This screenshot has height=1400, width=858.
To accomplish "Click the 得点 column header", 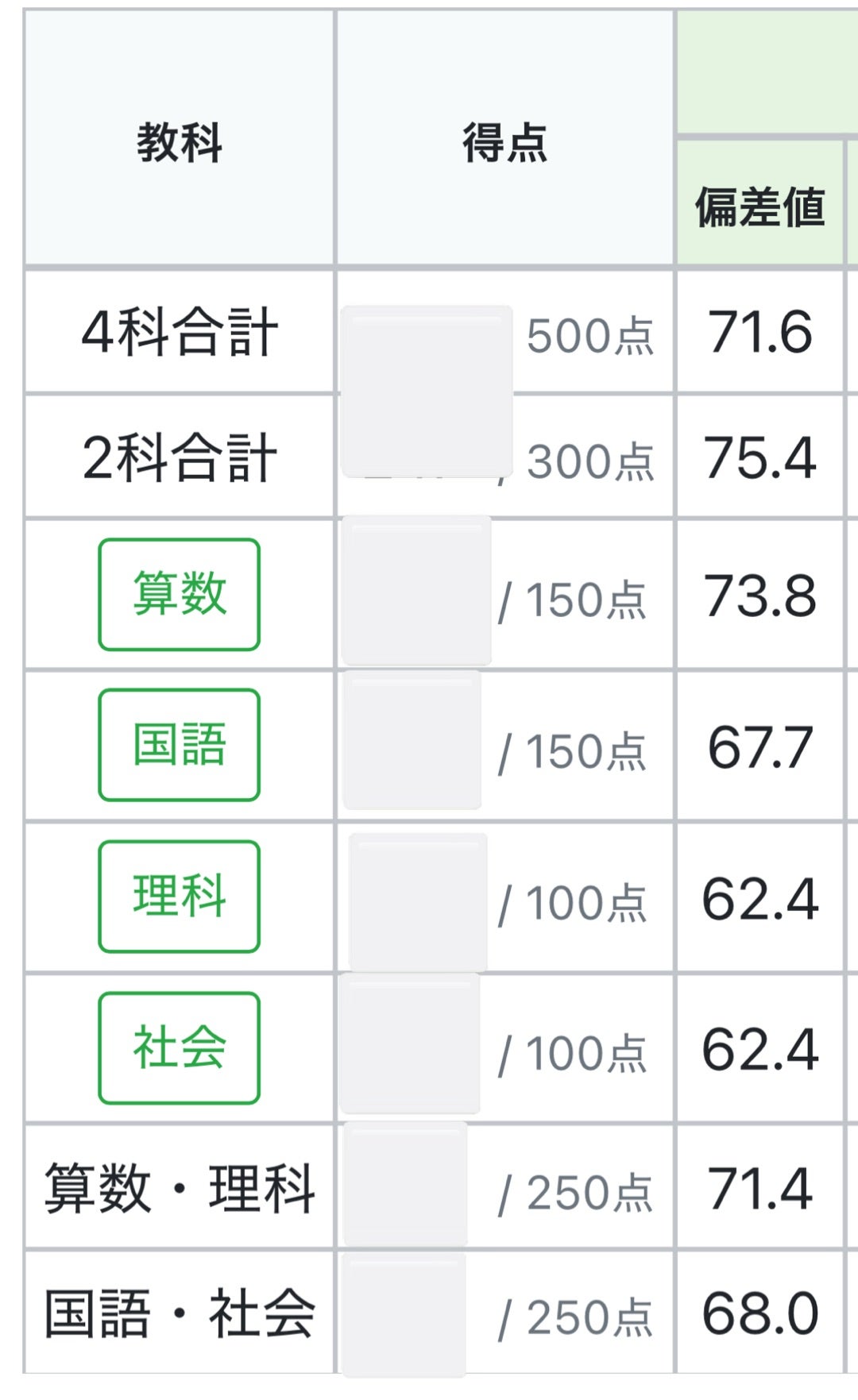I will pos(505,143).
